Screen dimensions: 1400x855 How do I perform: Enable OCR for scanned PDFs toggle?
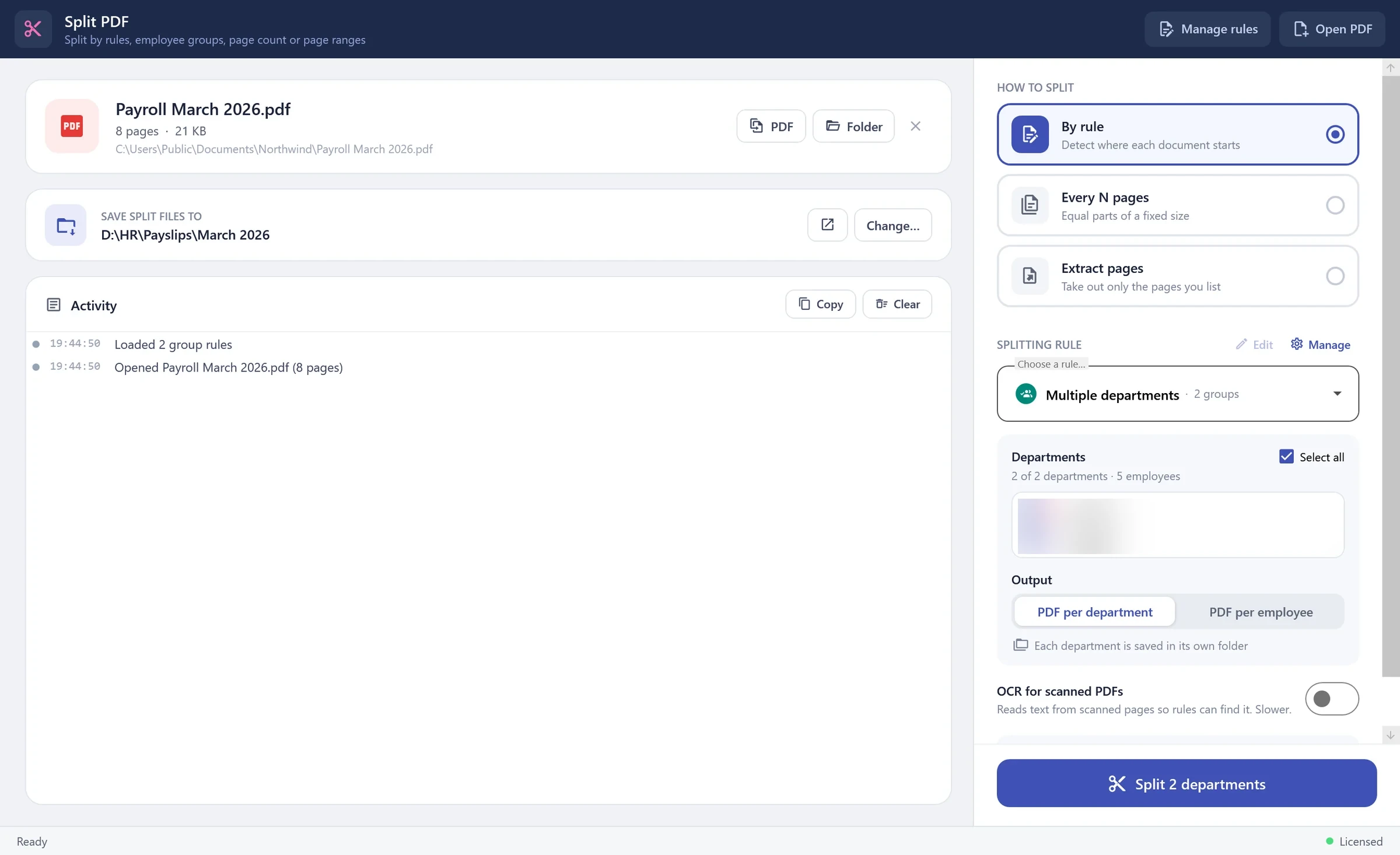pos(1332,699)
